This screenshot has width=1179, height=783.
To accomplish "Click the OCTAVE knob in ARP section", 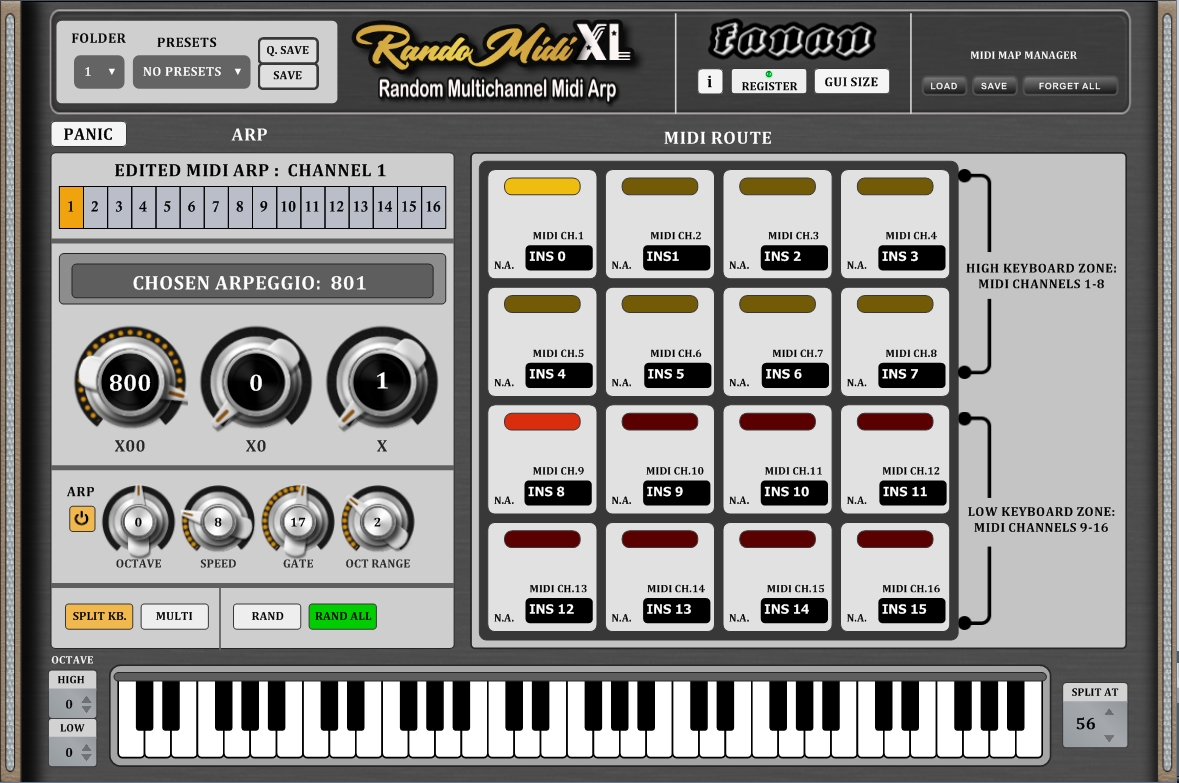I will [138, 522].
